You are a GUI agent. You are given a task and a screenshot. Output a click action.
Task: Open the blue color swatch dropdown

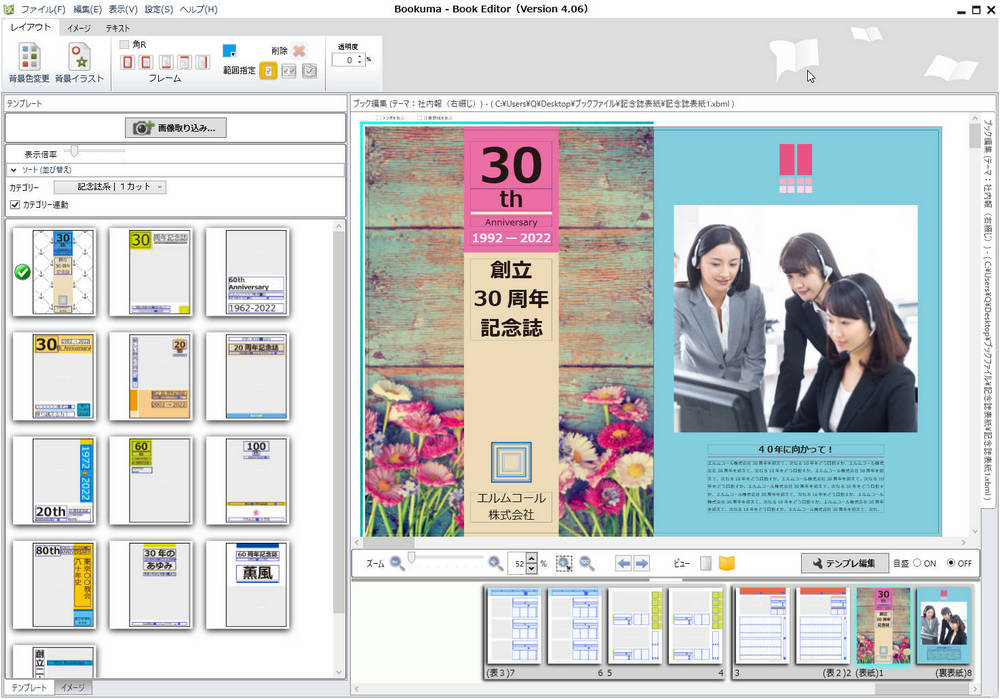point(230,51)
